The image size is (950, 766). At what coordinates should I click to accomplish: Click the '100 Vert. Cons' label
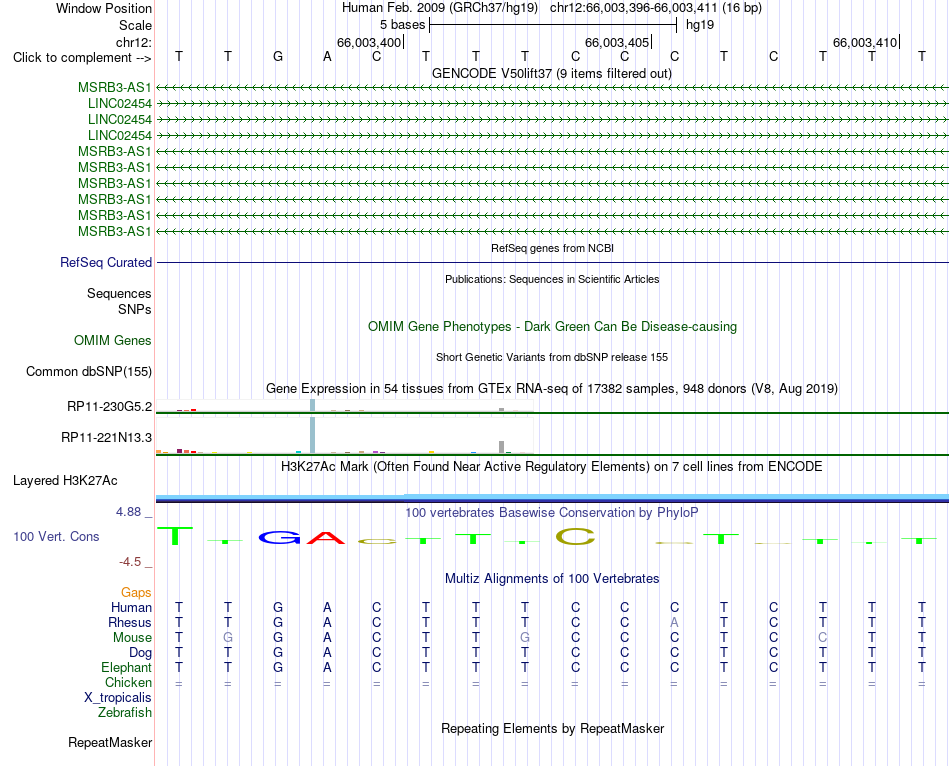[x=56, y=536]
